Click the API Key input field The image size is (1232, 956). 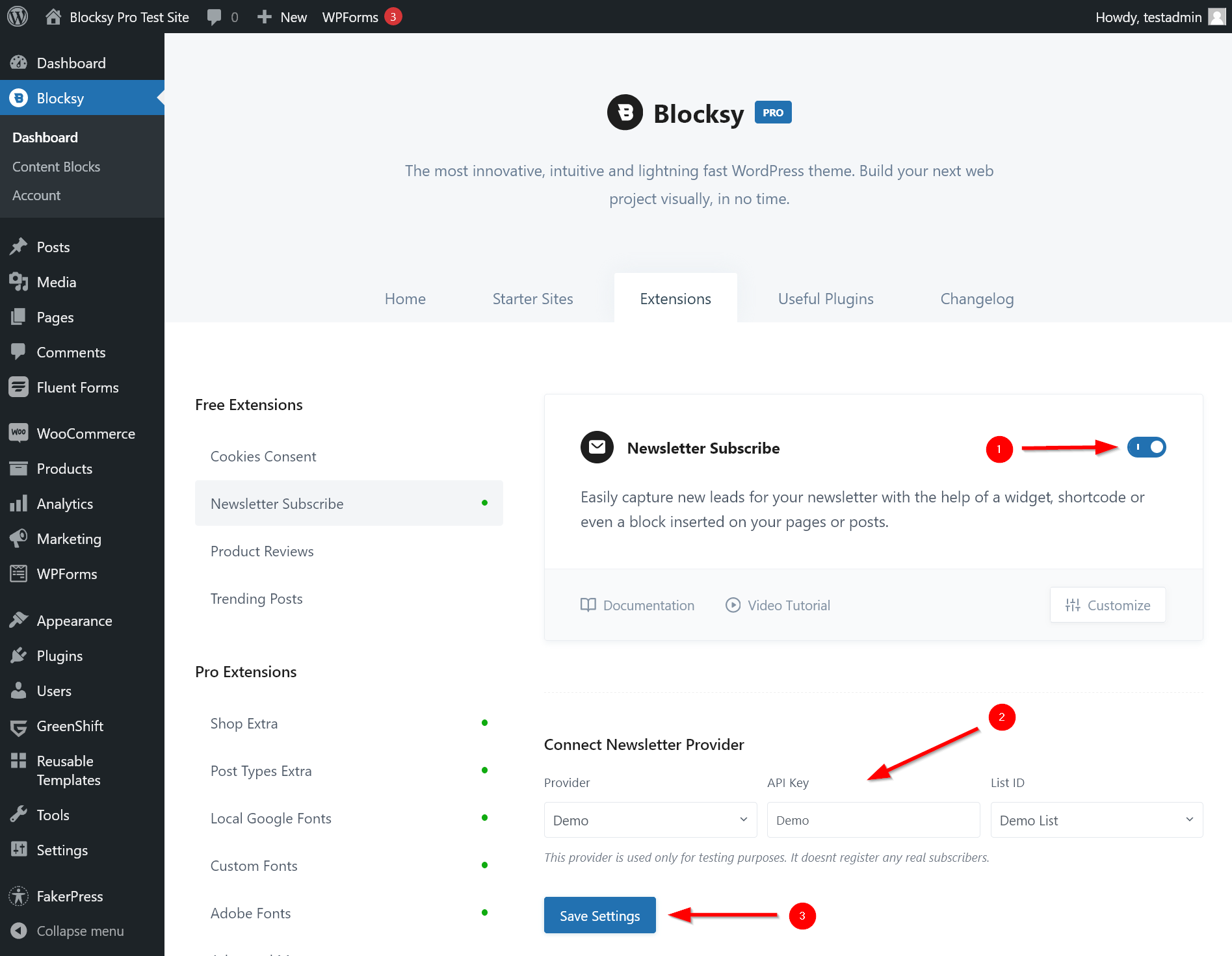873,820
